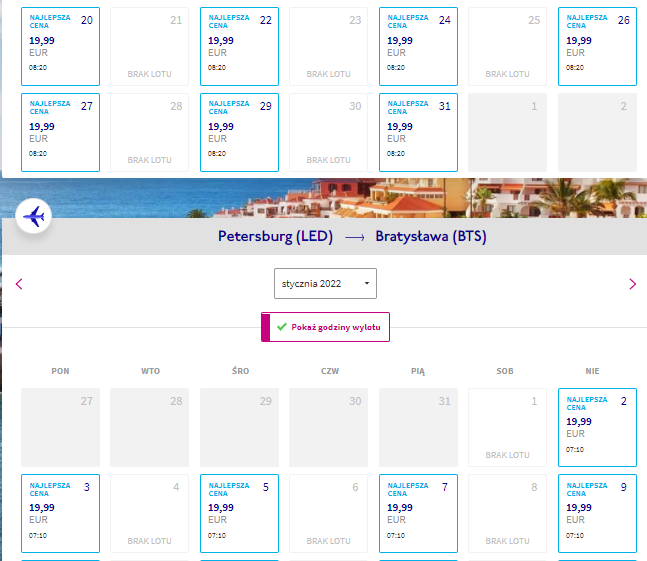
Task: Choose the day 20 flight at 08:20
Action: tap(60, 46)
